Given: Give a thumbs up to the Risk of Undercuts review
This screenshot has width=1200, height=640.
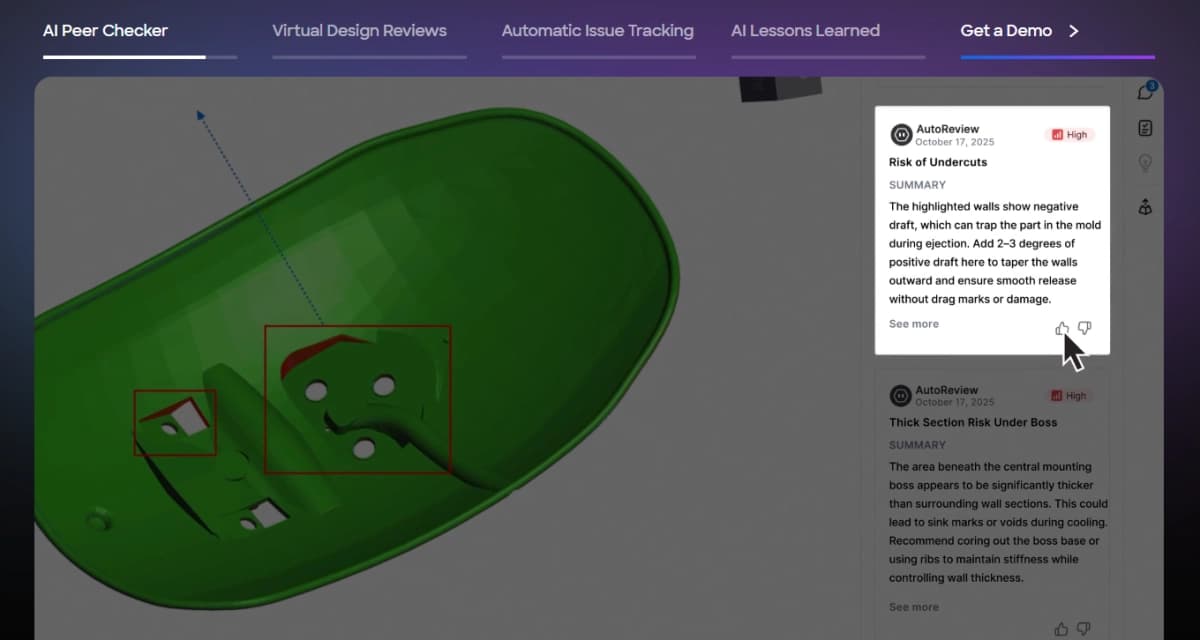Looking at the screenshot, I should tap(1062, 327).
